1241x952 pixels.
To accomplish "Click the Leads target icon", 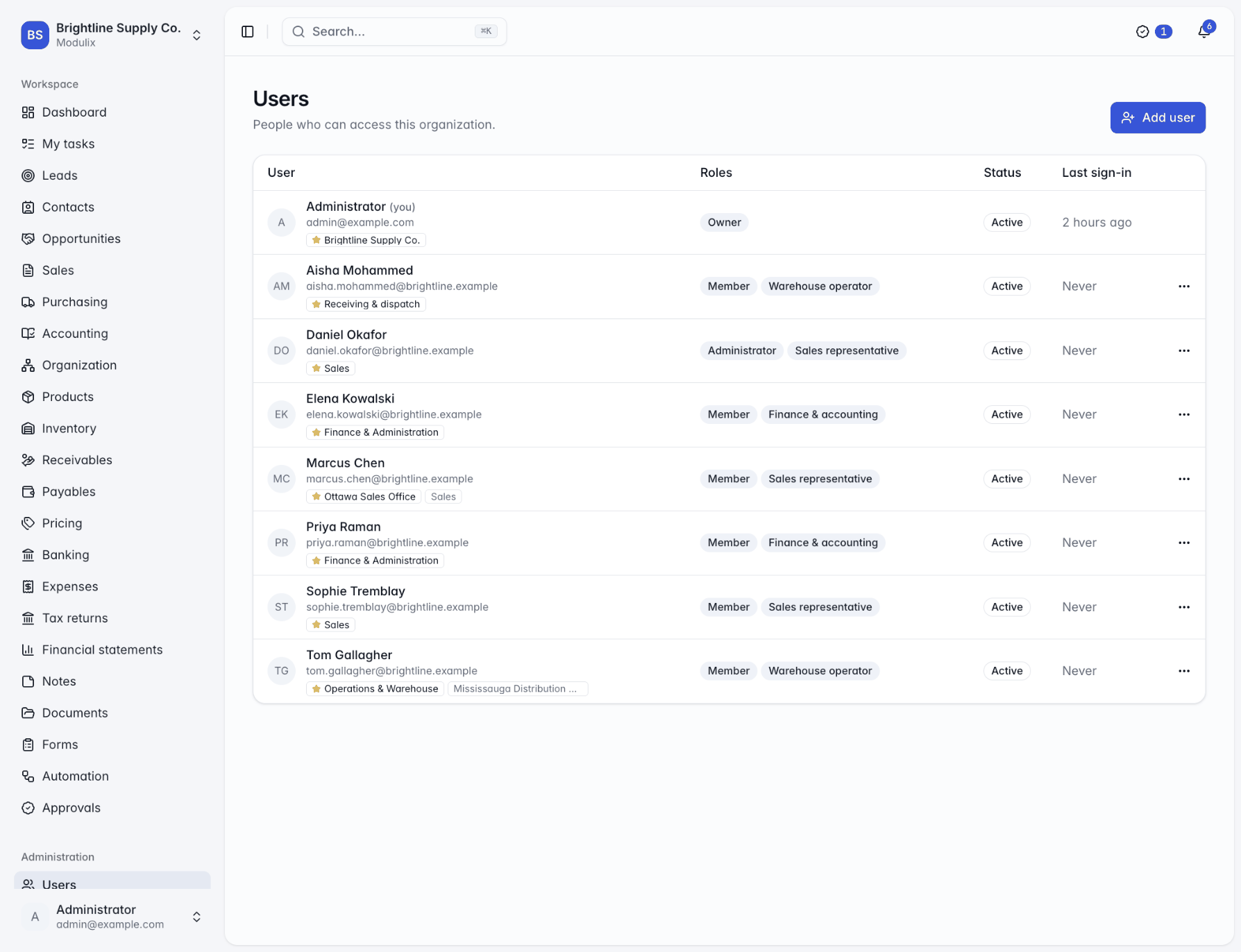I will [x=28, y=176].
